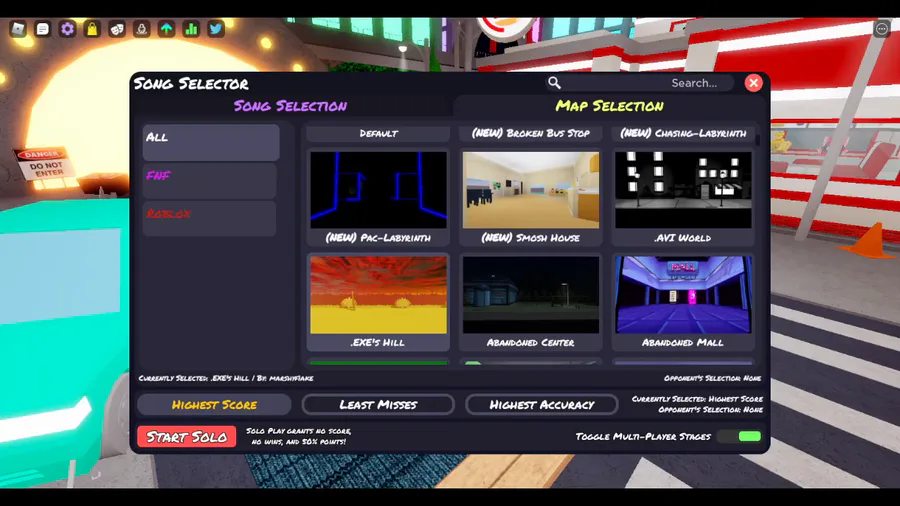Choose the (NEW) Chasing-Labyrinth map
This screenshot has width=900, height=506.
click(x=683, y=133)
